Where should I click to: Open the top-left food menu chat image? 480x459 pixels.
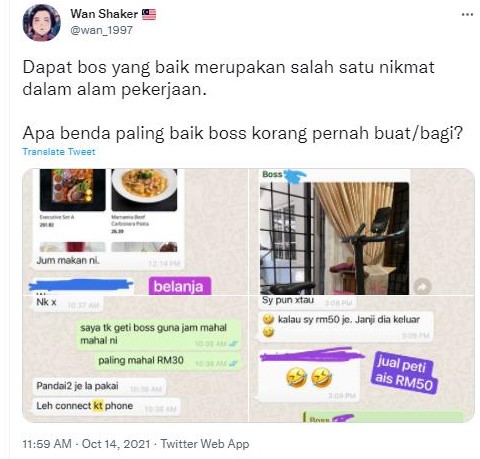(135, 232)
